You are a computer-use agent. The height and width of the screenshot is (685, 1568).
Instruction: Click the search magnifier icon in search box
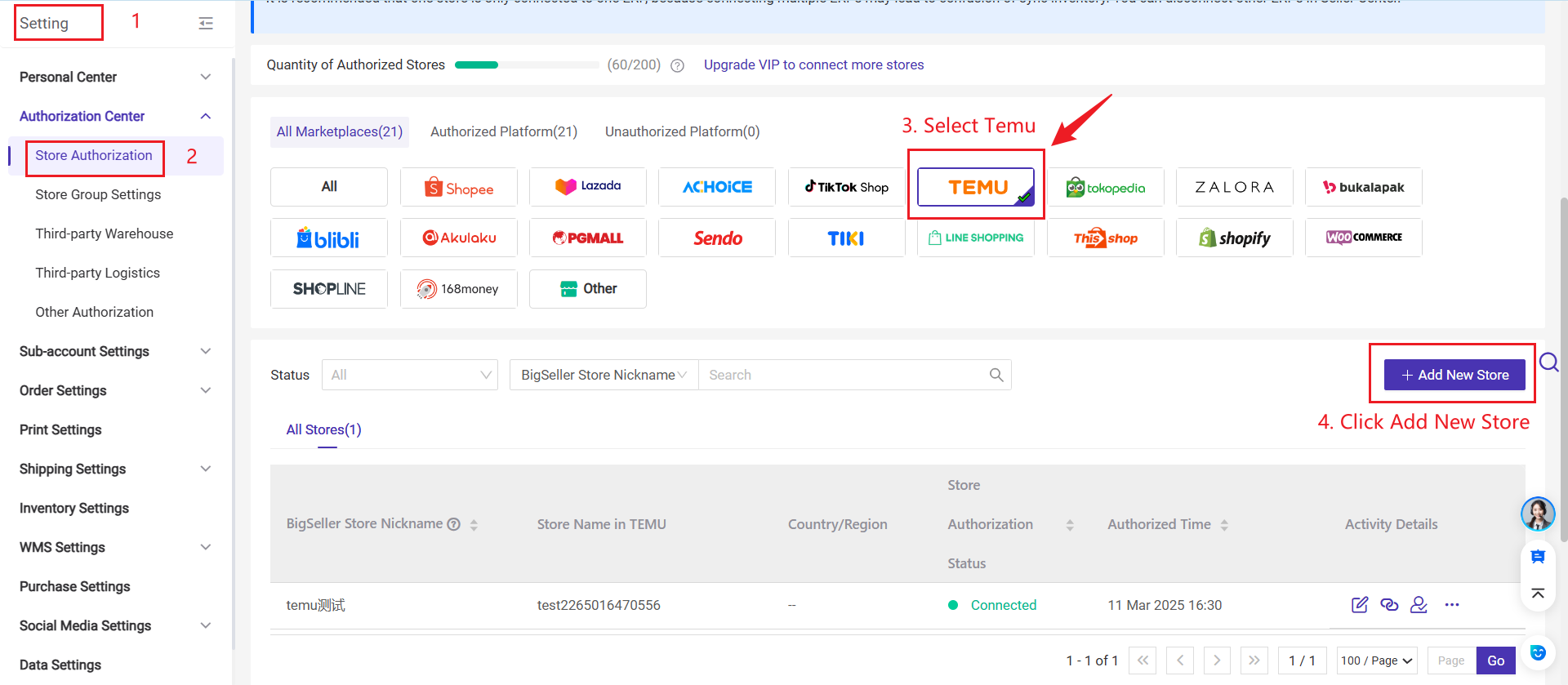click(996, 375)
